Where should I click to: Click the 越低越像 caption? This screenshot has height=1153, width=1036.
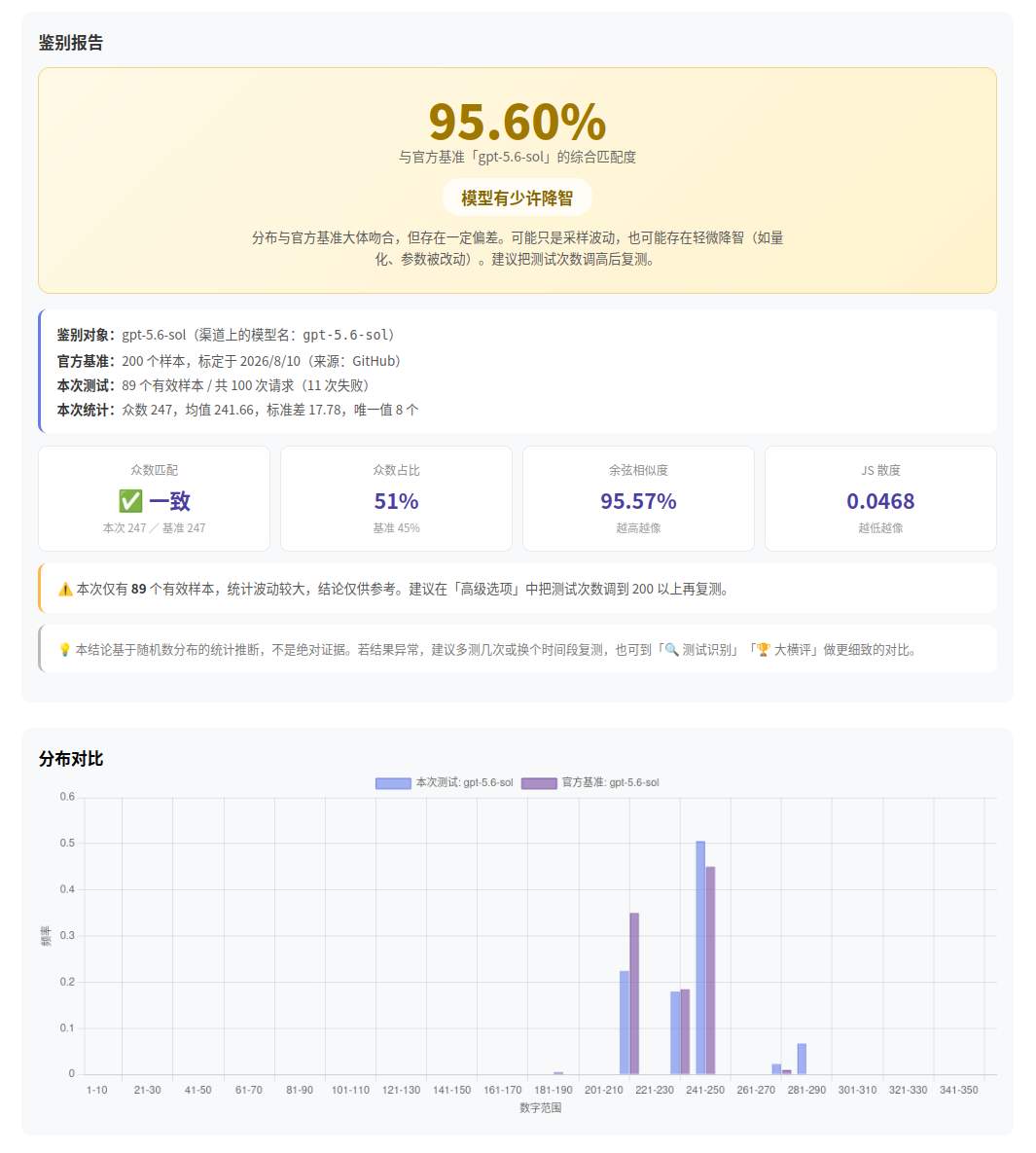click(880, 528)
